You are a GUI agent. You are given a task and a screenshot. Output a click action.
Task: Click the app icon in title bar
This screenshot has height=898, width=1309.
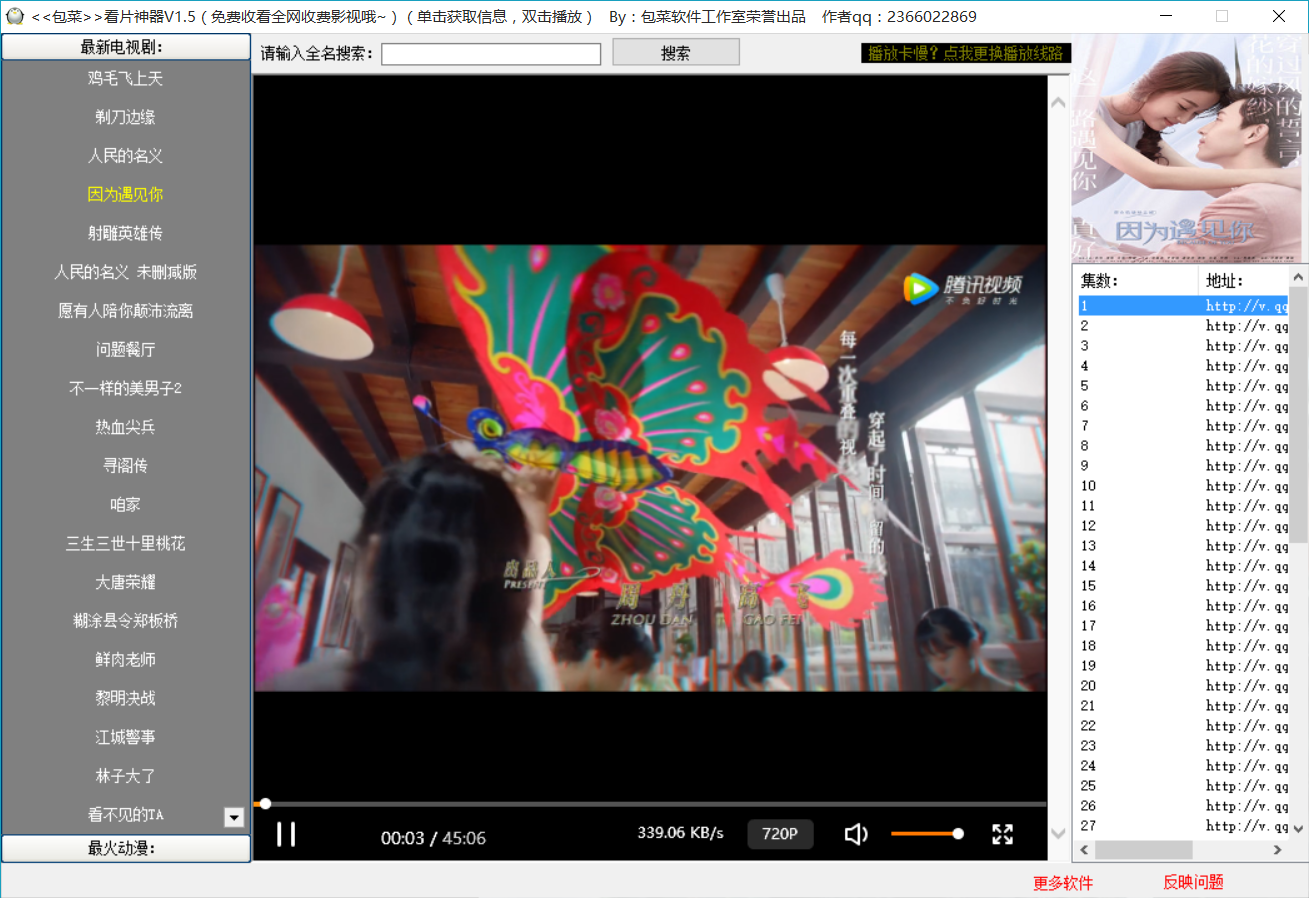tap(14, 16)
